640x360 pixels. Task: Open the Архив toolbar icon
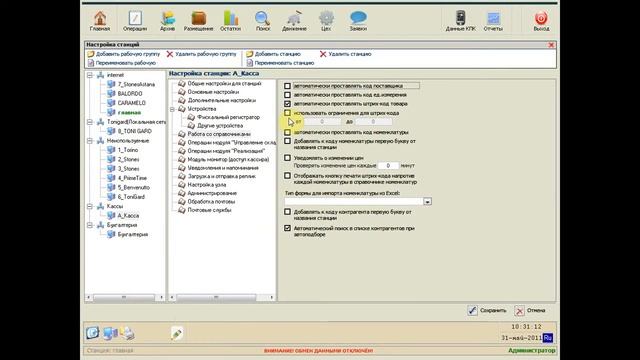[167, 21]
